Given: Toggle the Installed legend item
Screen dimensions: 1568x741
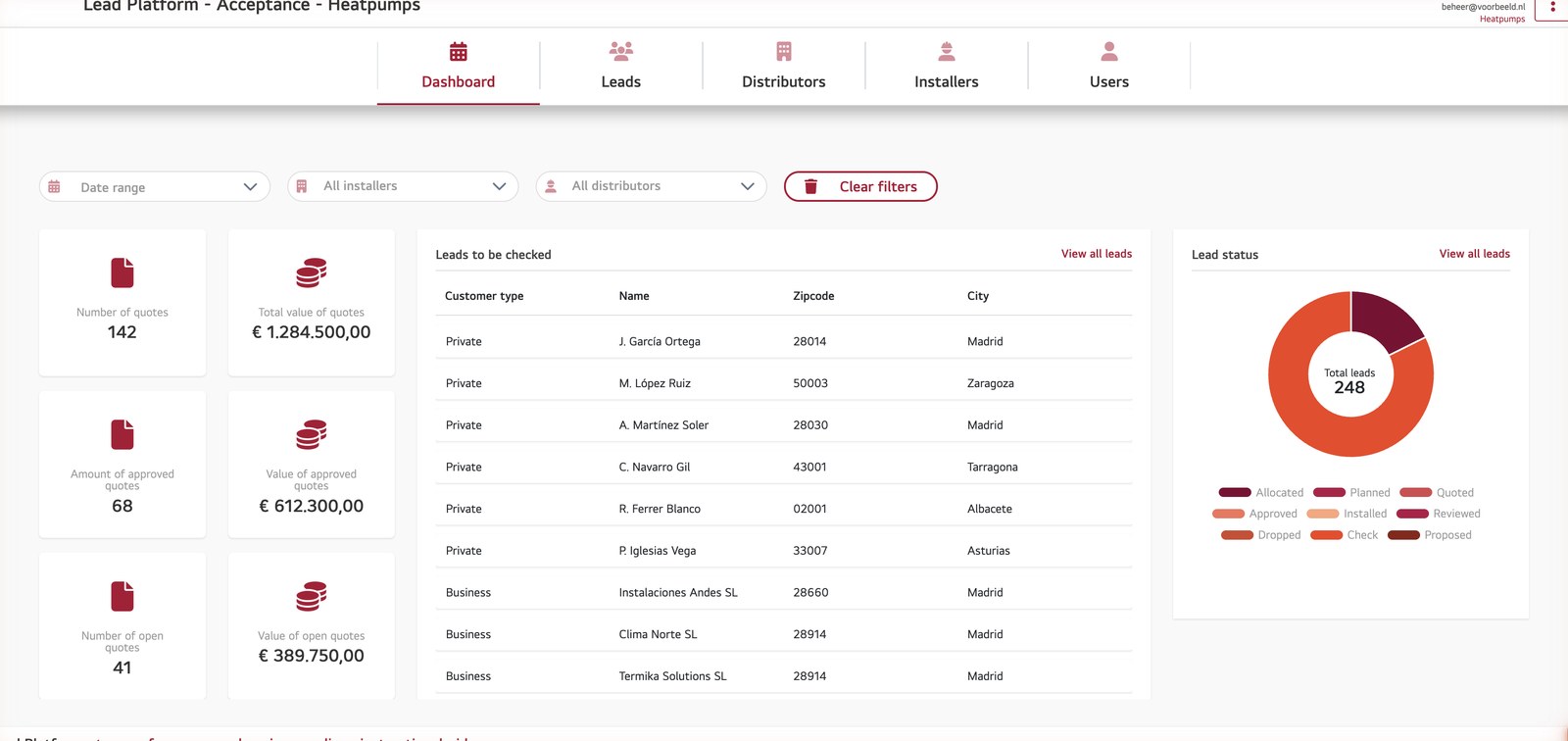Looking at the screenshot, I should pos(1347,514).
